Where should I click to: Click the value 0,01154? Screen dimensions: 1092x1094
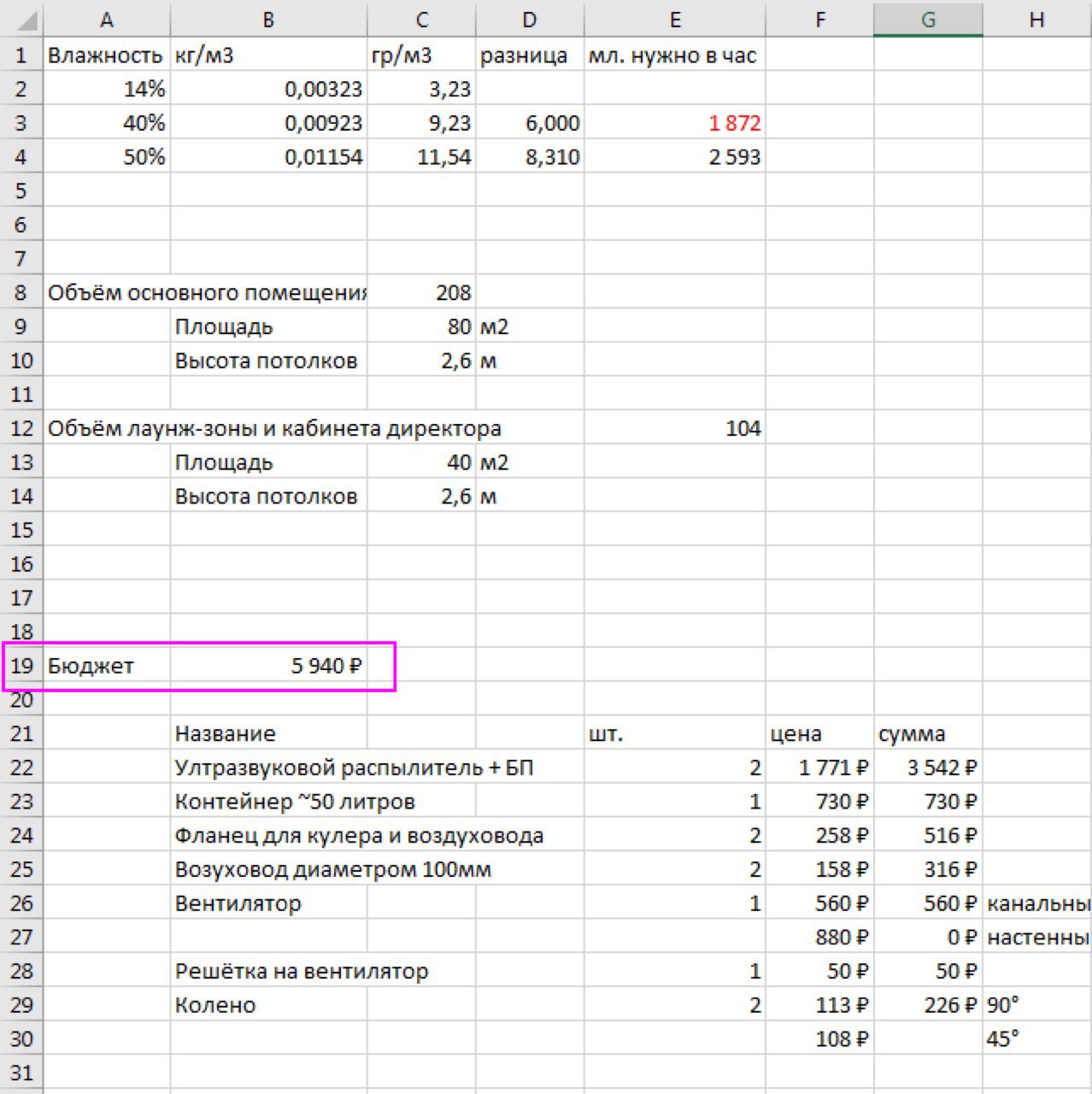268,157
